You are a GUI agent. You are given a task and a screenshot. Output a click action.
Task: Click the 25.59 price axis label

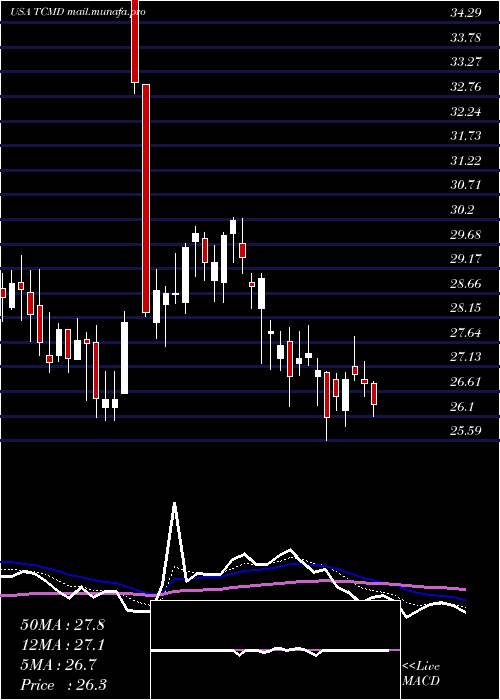click(466, 432)
